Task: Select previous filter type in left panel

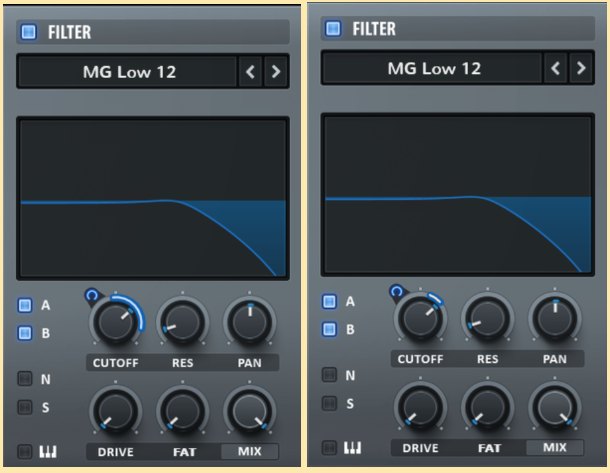Action: tap(250, 72)
